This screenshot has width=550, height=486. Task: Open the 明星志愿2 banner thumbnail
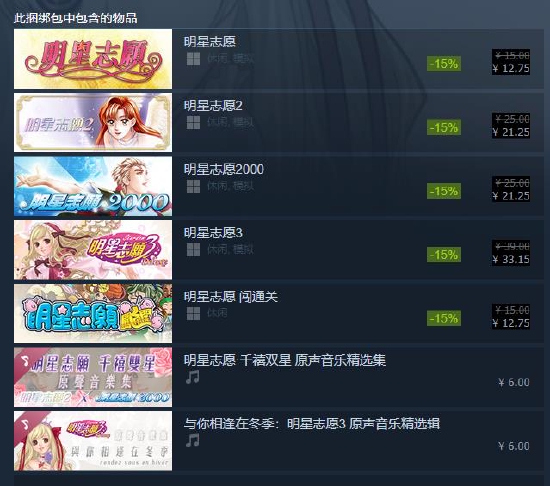click(93, 122)
